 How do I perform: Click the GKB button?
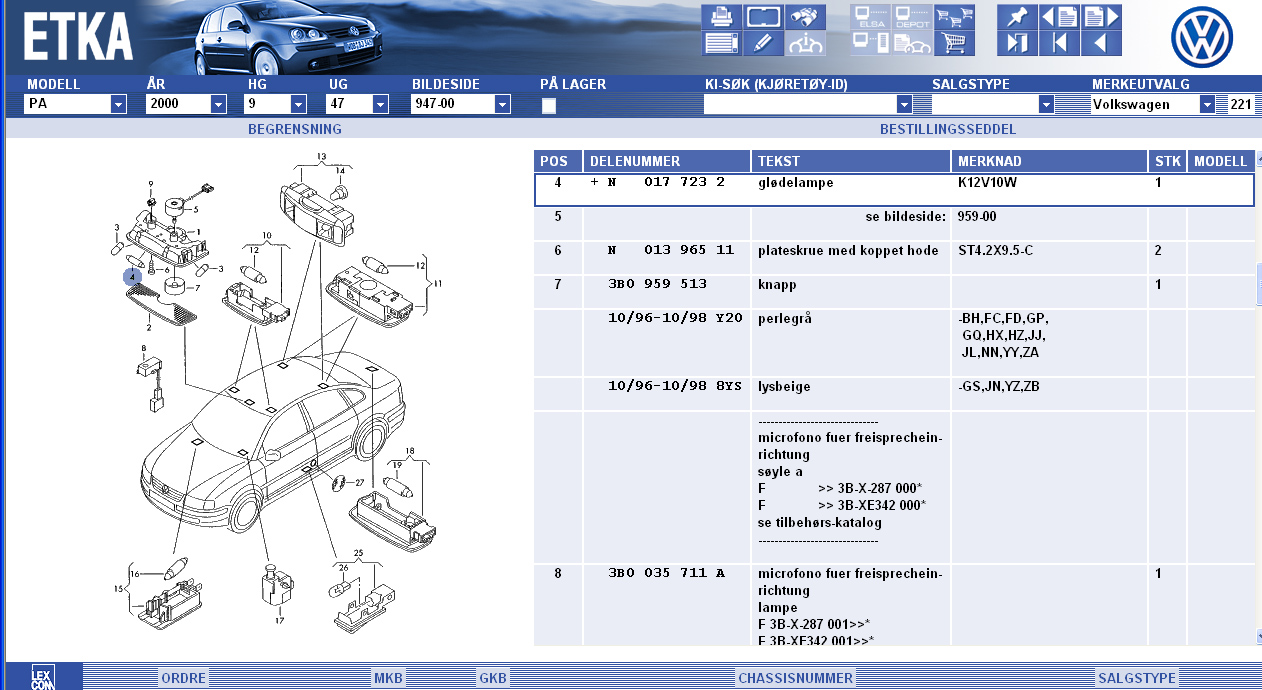(x=493, y=678)
